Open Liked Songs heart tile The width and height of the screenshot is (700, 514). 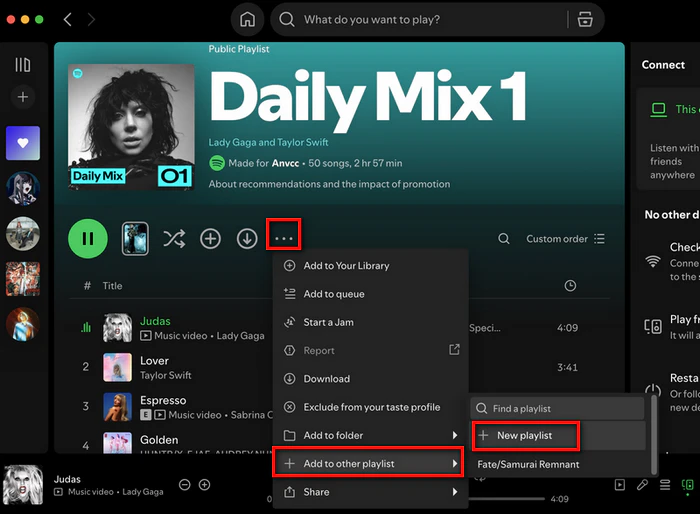coord(23,143)
